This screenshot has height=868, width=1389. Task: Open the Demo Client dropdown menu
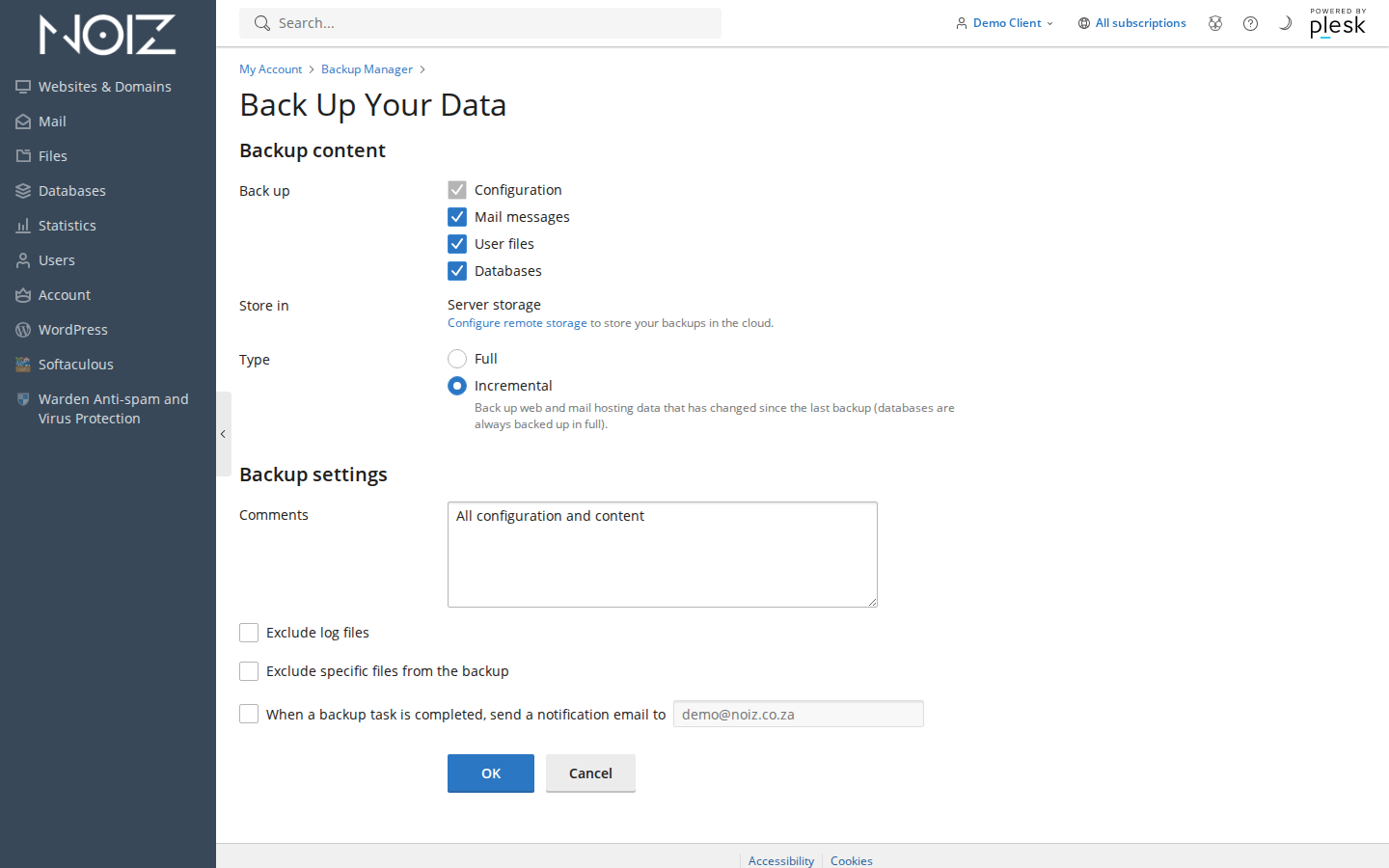pos(1005,23)
